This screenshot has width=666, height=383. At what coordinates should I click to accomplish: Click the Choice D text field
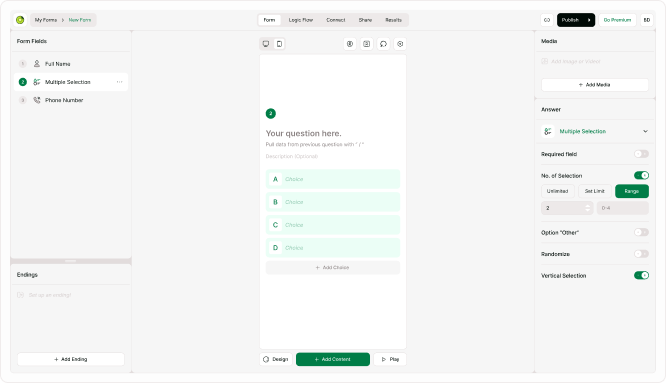[x=333, y=248]
